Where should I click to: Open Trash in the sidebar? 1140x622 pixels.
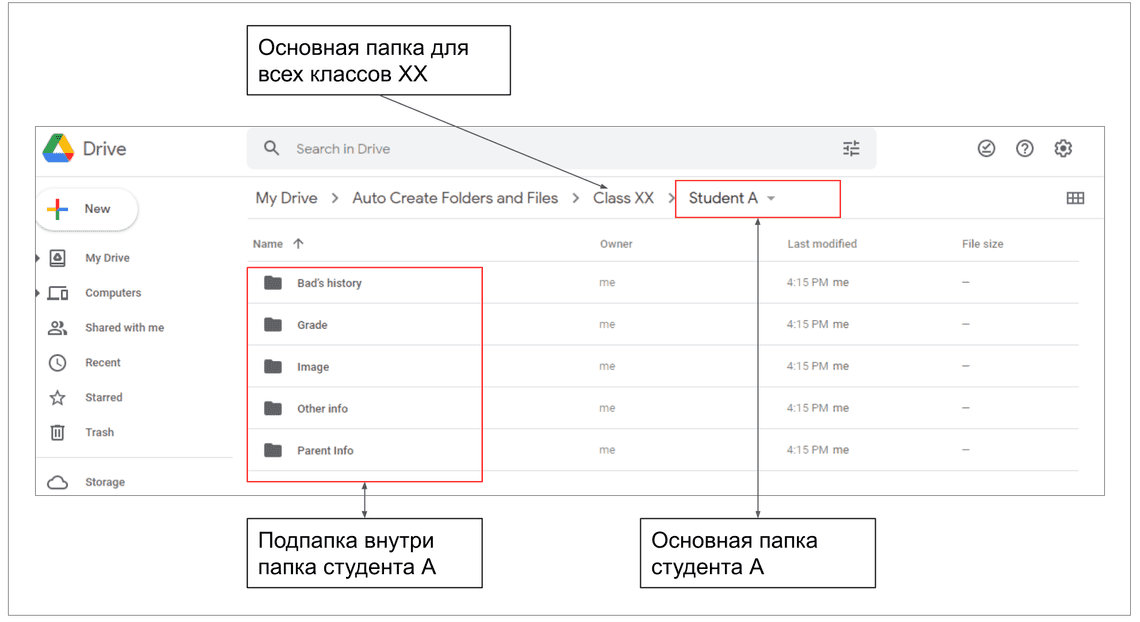point(99,433)
